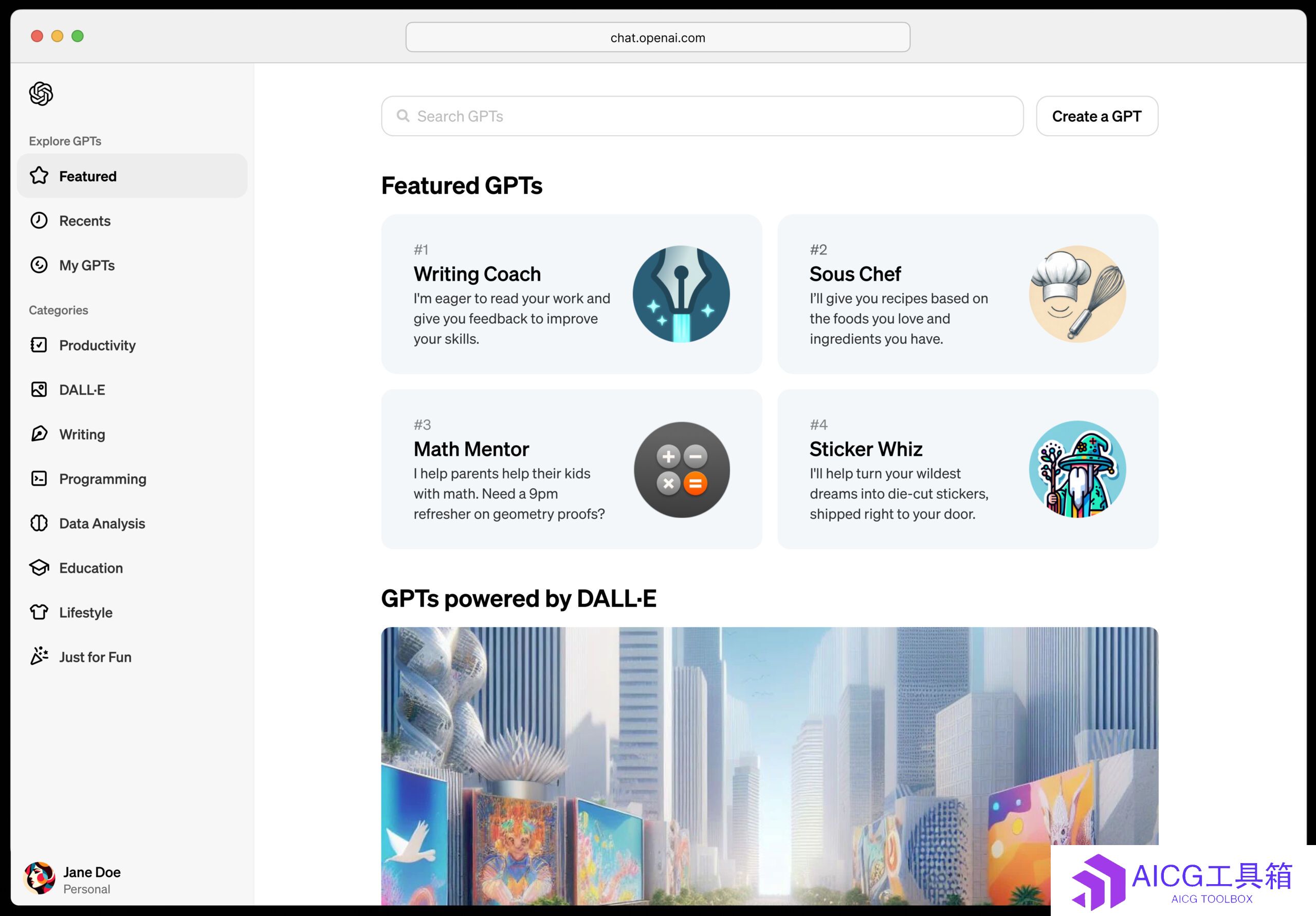Click the Productivity checklist icon
This screenshot has height=916, width=1316.
tap(39, 344)
